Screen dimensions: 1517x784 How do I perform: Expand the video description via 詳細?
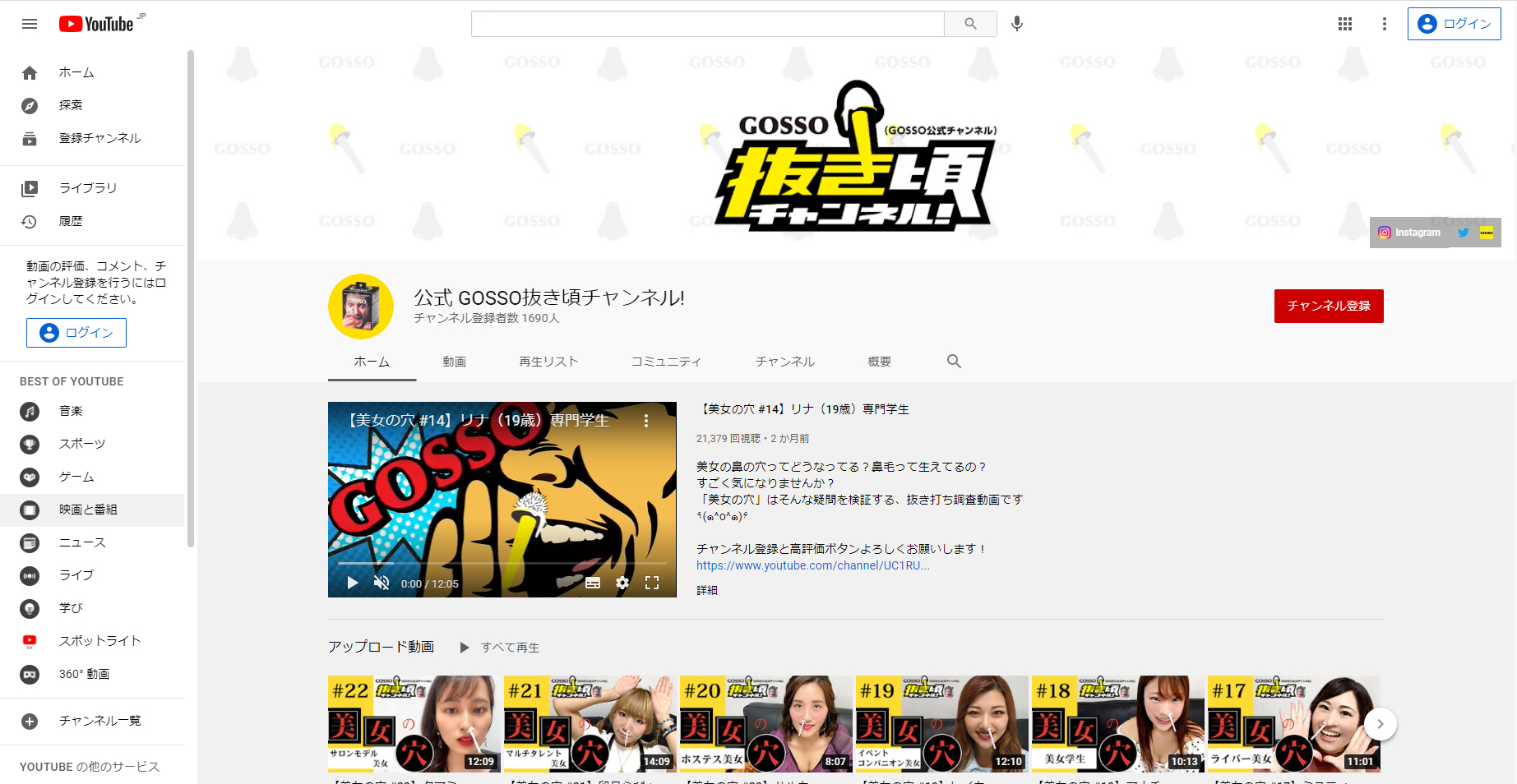point(705,590)
